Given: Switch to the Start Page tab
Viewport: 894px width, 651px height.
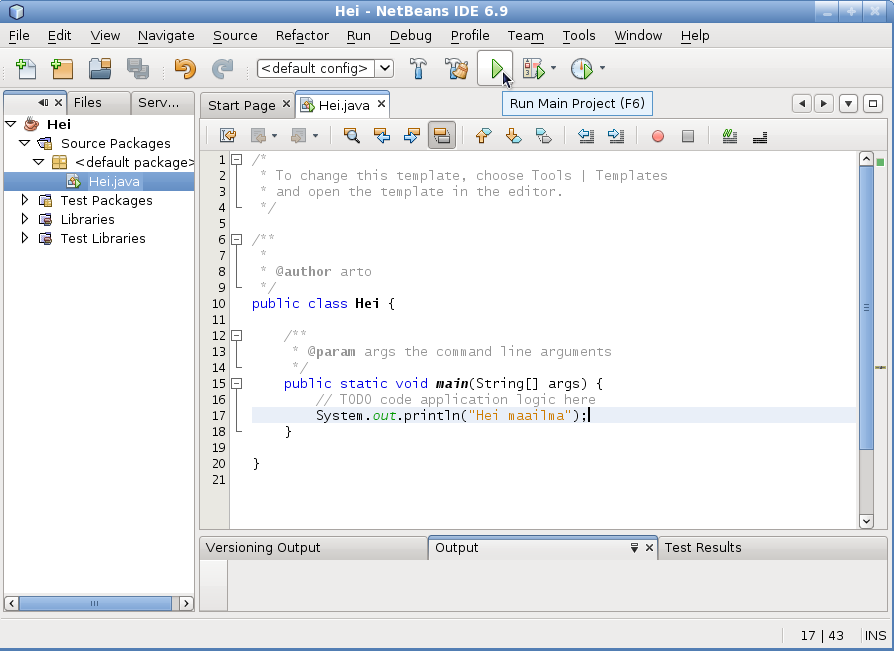Looking at the screenshot, I should (x=241, y=105).
